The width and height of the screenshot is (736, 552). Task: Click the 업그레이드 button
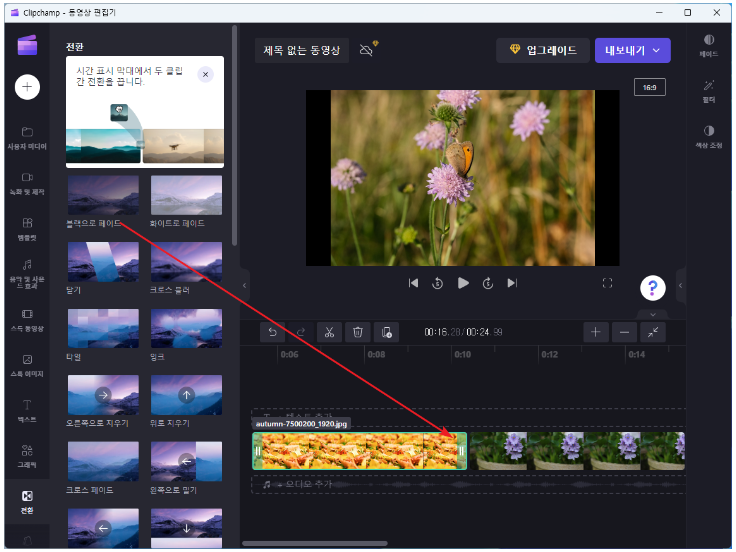coord(543,50)
